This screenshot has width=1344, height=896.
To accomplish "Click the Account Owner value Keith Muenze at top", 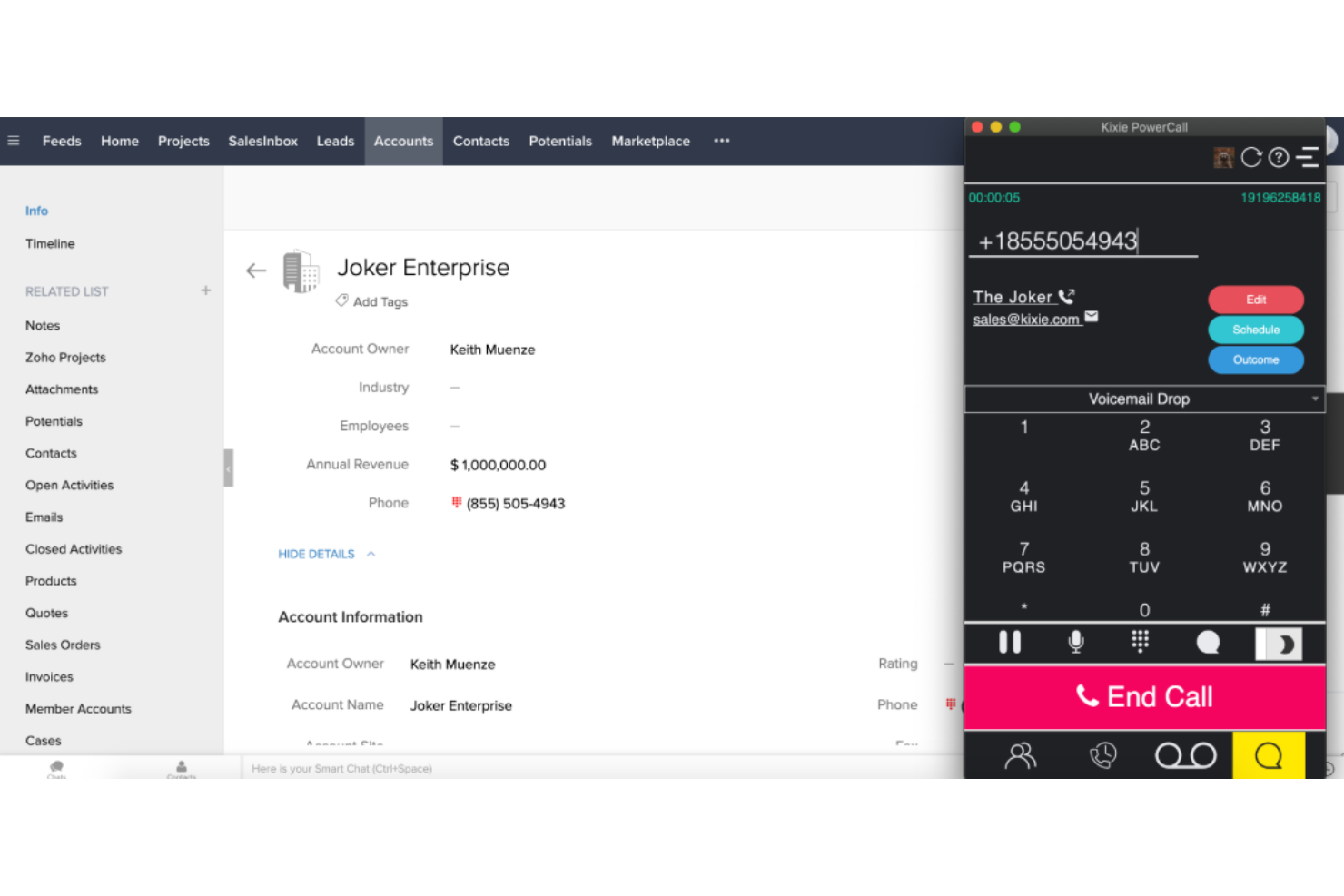I will click(492, 350).
